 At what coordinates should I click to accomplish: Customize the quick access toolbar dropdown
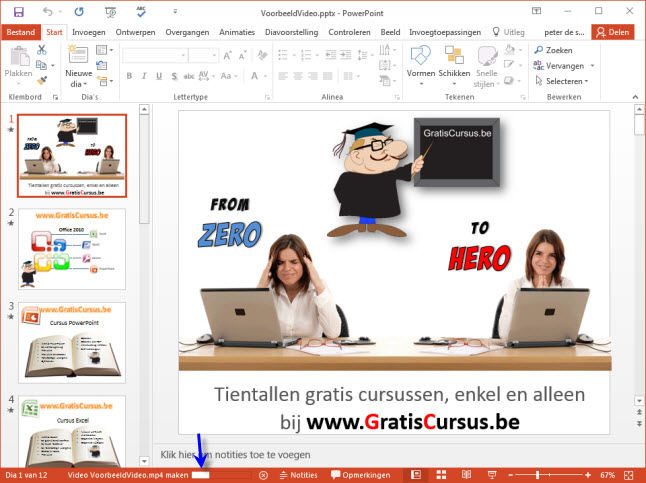click(x=175, y=12)
